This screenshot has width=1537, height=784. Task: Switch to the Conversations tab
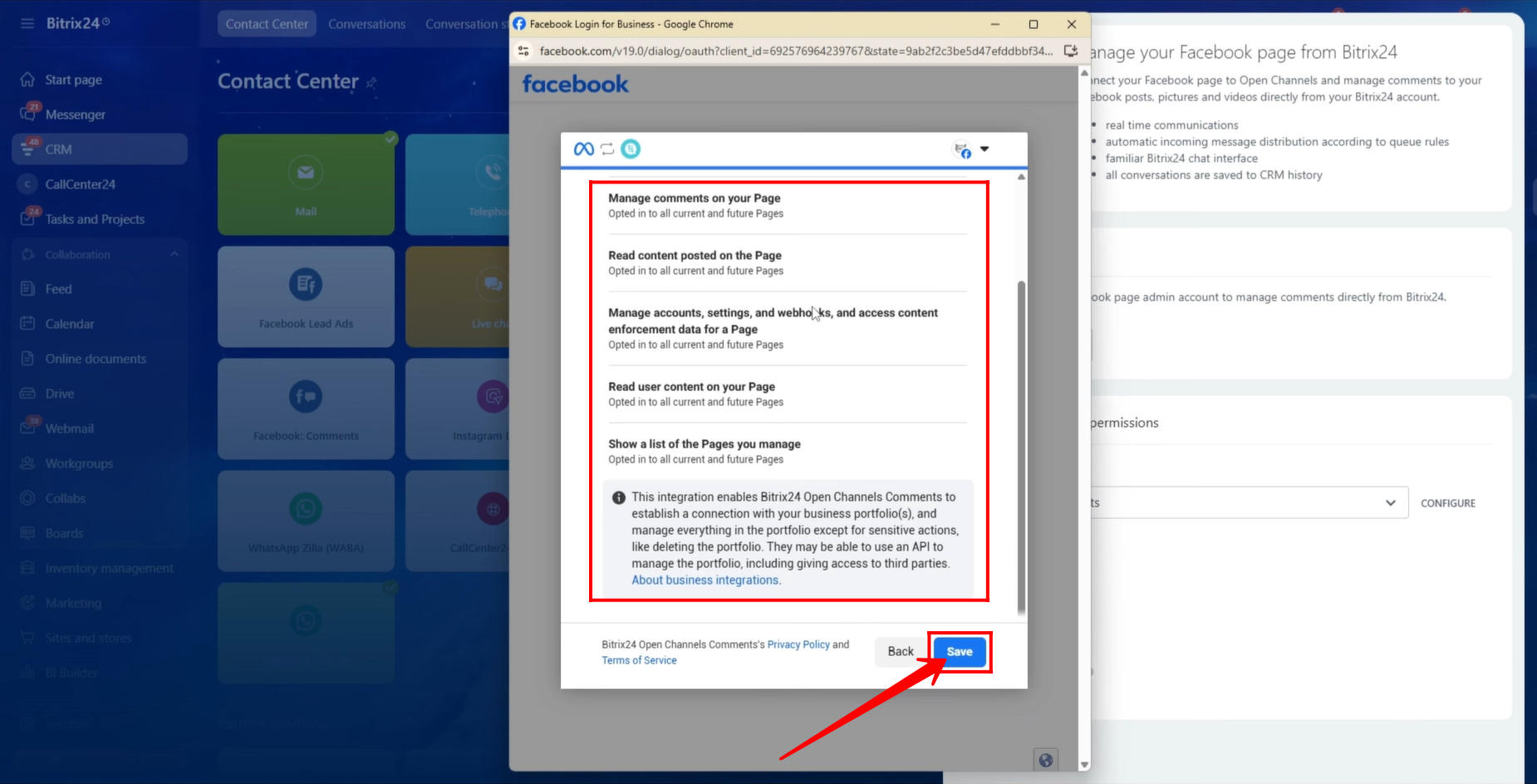coord(366,24)
